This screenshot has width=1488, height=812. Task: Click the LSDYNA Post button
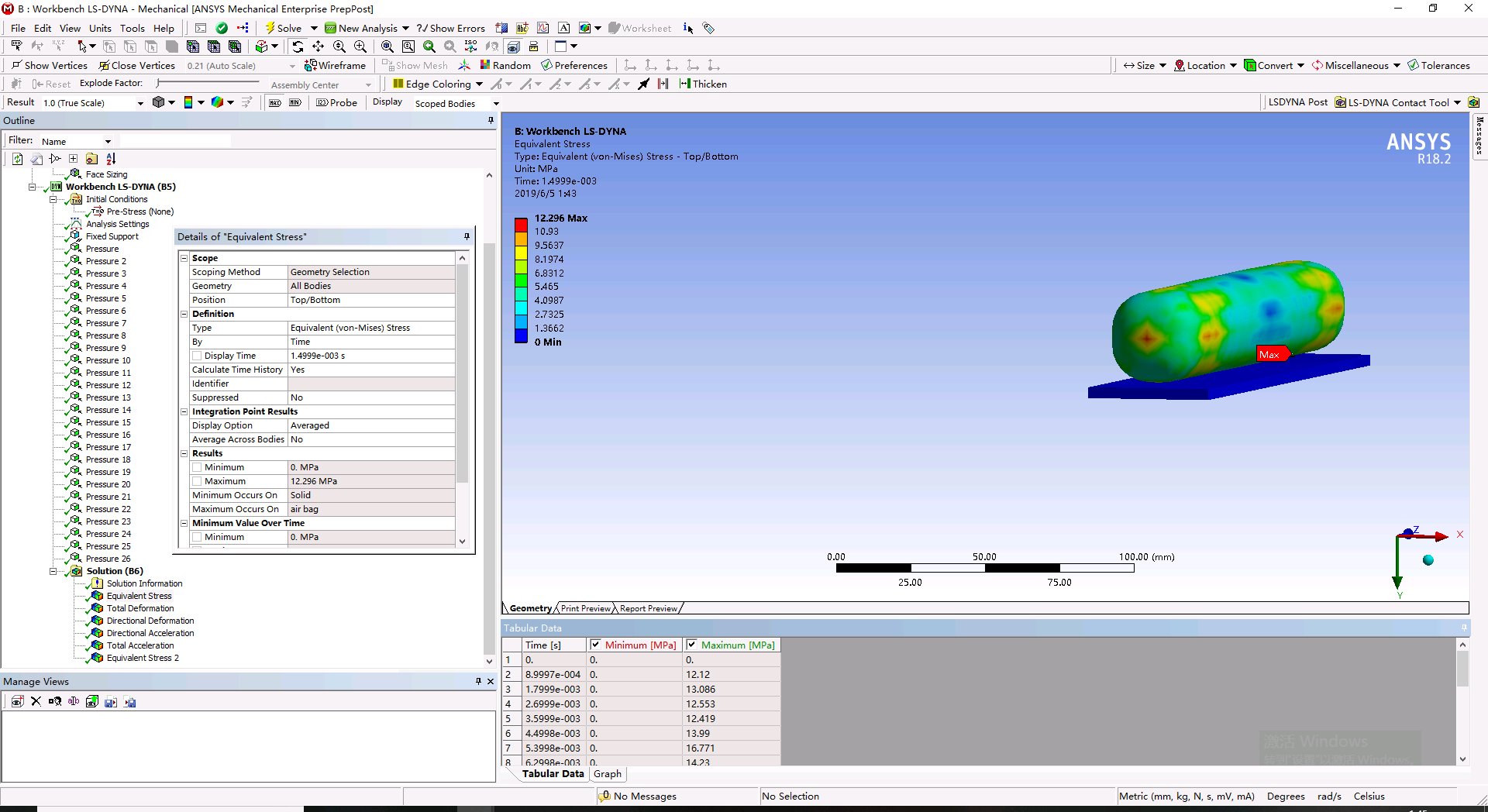(1298, 102)
